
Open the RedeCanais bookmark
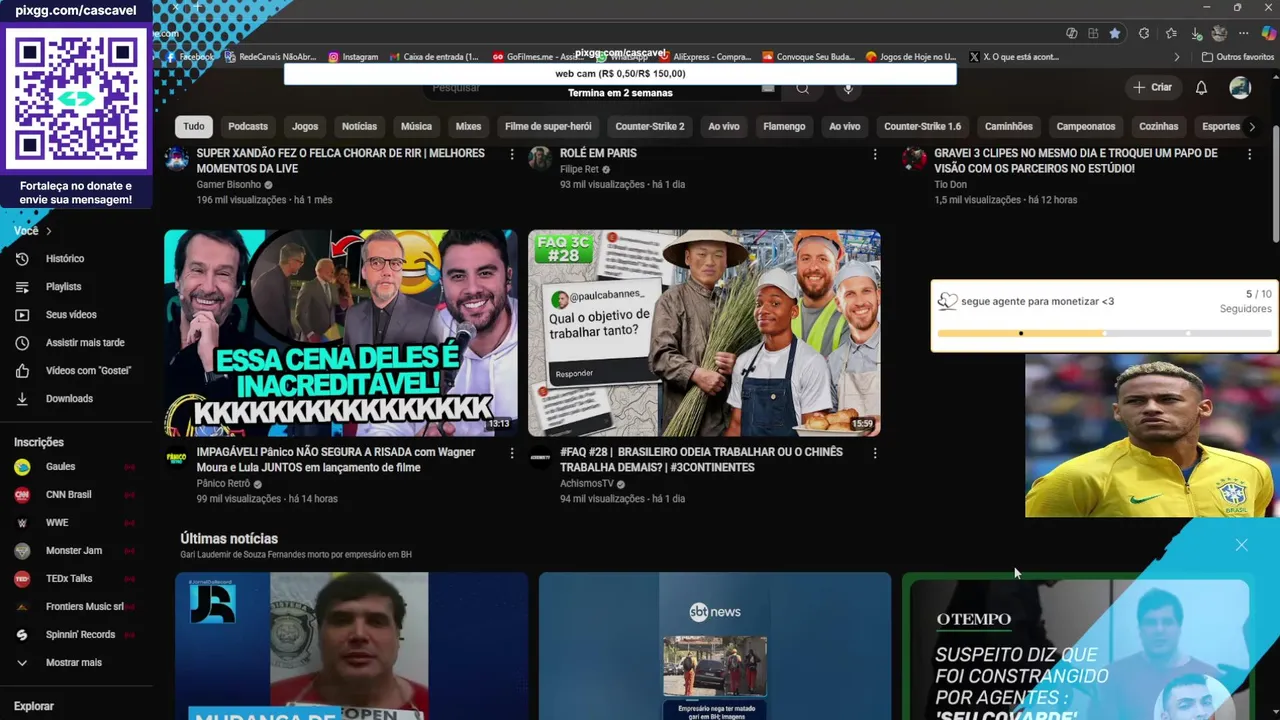[270, 57]
